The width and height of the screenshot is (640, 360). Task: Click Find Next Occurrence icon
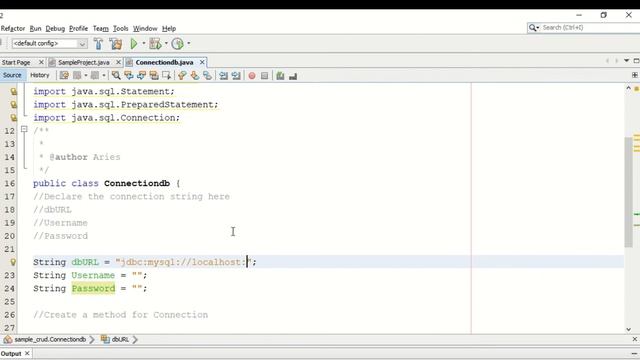pyautogui.click(x=141, y=76)
